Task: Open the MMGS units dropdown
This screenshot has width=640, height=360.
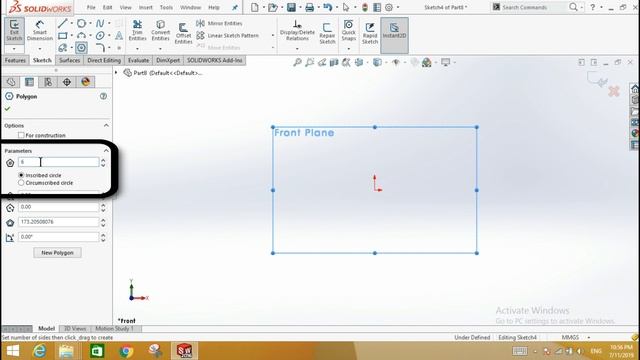Action: click(589, 338)
